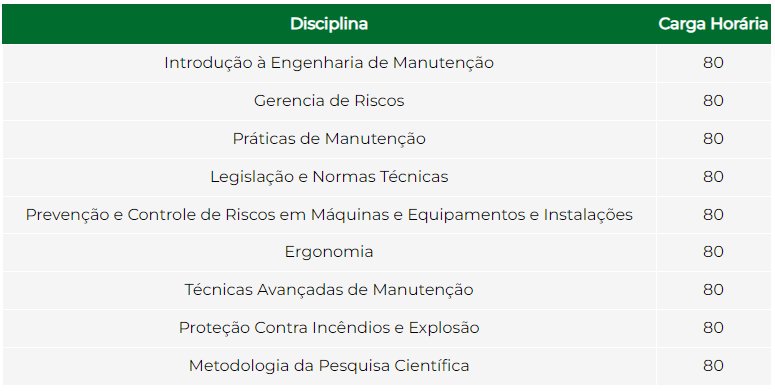Select workload value for Gerencia de Riscos

(713, 101)
